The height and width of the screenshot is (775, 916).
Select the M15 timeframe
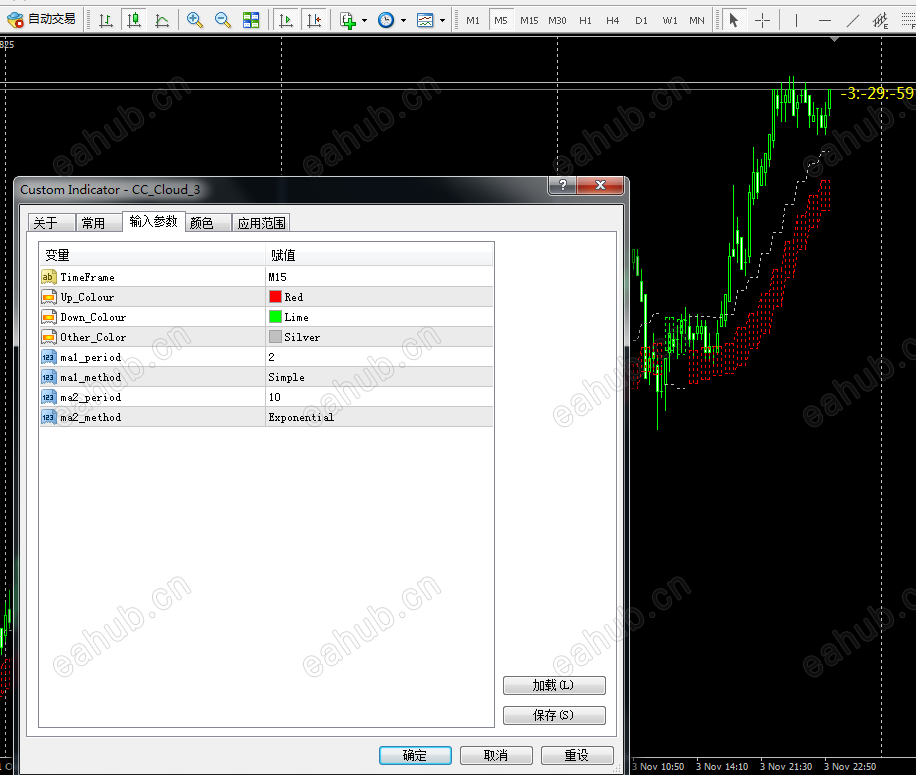pyautogui.click(x=529, y=20)
